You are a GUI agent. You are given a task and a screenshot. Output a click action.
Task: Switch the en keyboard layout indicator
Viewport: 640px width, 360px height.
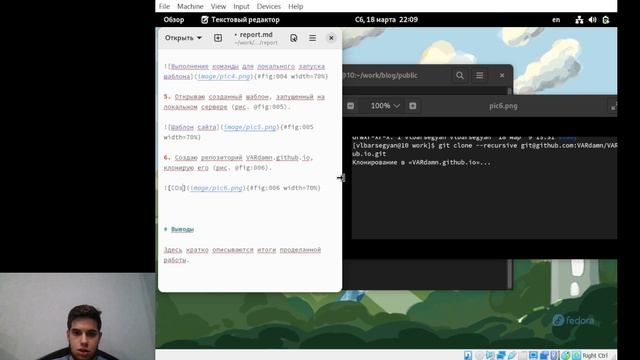pos(556,20)
